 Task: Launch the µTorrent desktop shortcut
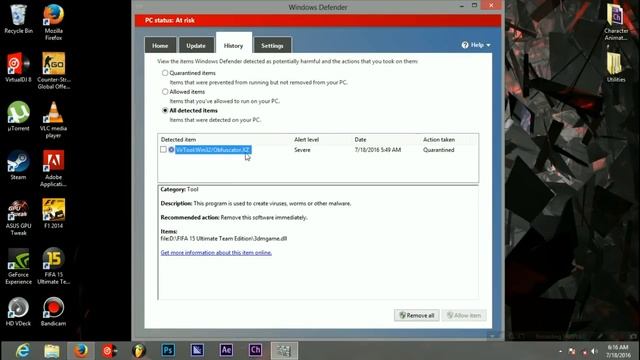tap(18, 116)
